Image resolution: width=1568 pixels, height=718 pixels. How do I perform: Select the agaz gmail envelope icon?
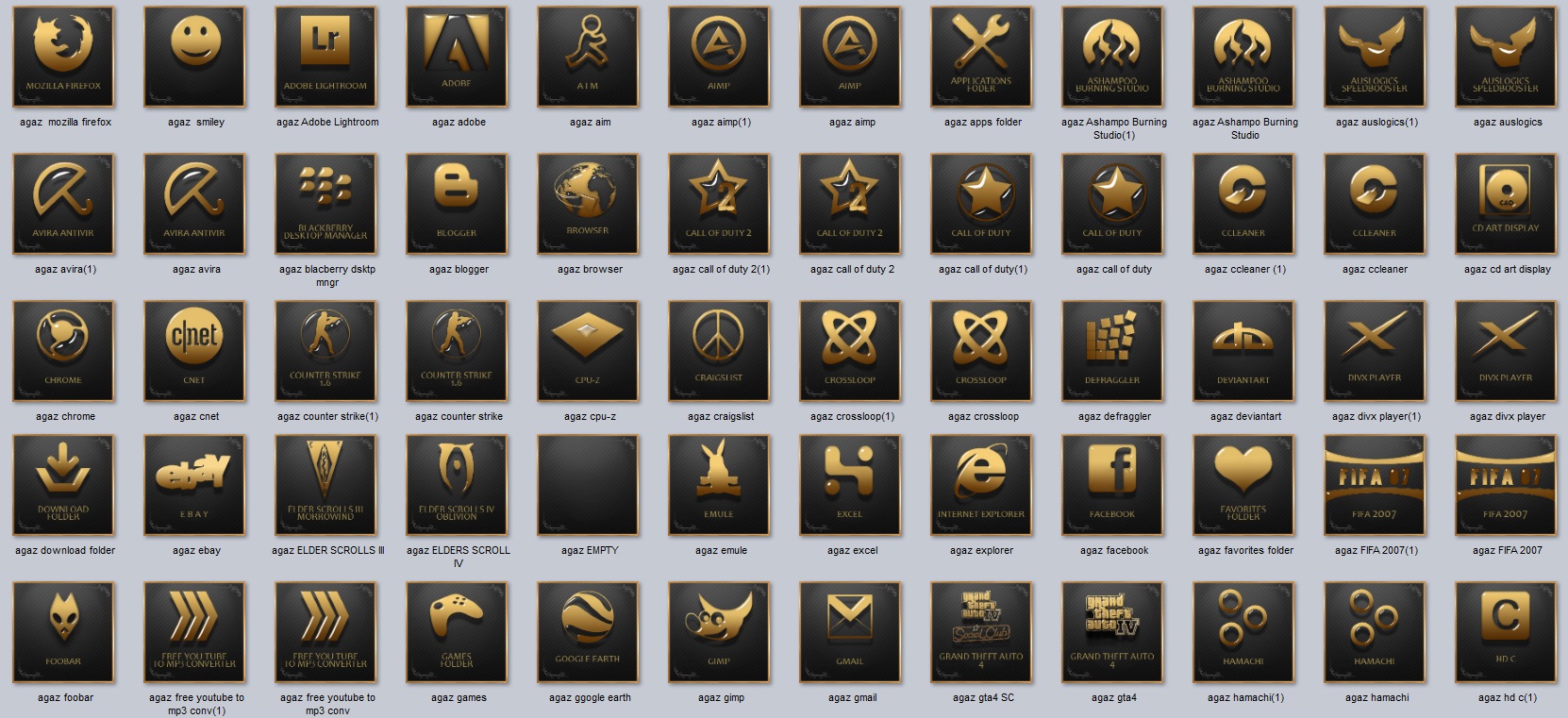pos(851,632)
